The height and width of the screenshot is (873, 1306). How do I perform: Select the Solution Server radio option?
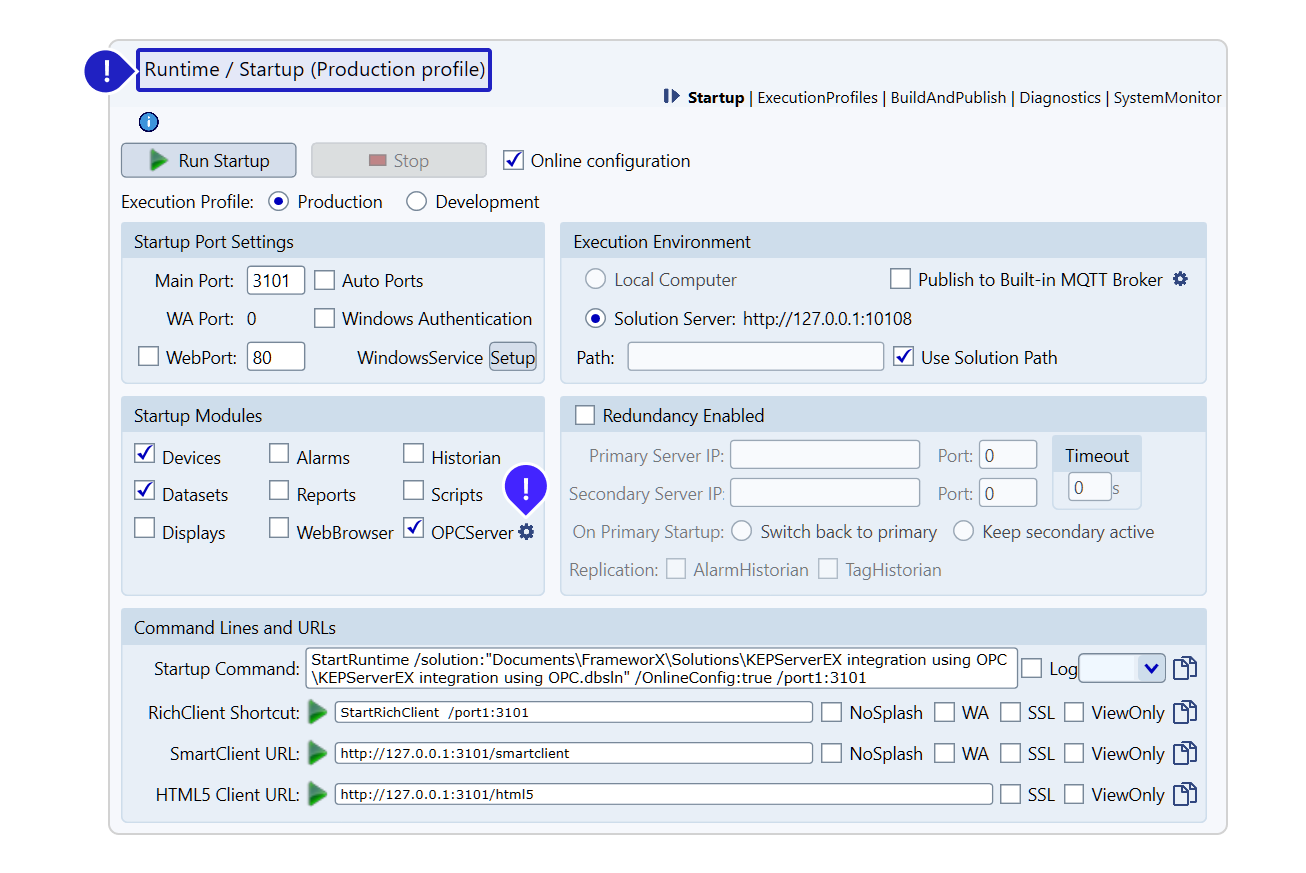click(595, 319)
